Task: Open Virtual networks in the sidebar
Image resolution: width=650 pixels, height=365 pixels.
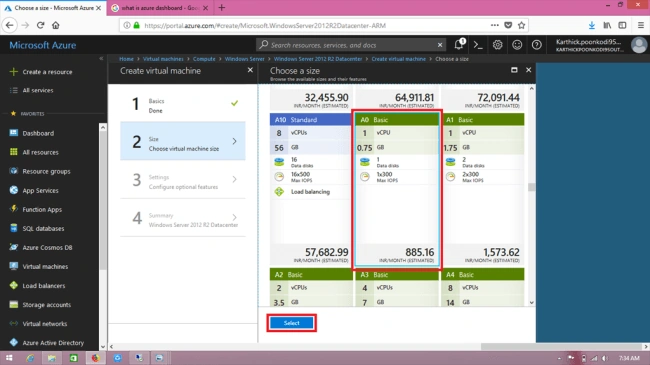Action: (44, 324)
